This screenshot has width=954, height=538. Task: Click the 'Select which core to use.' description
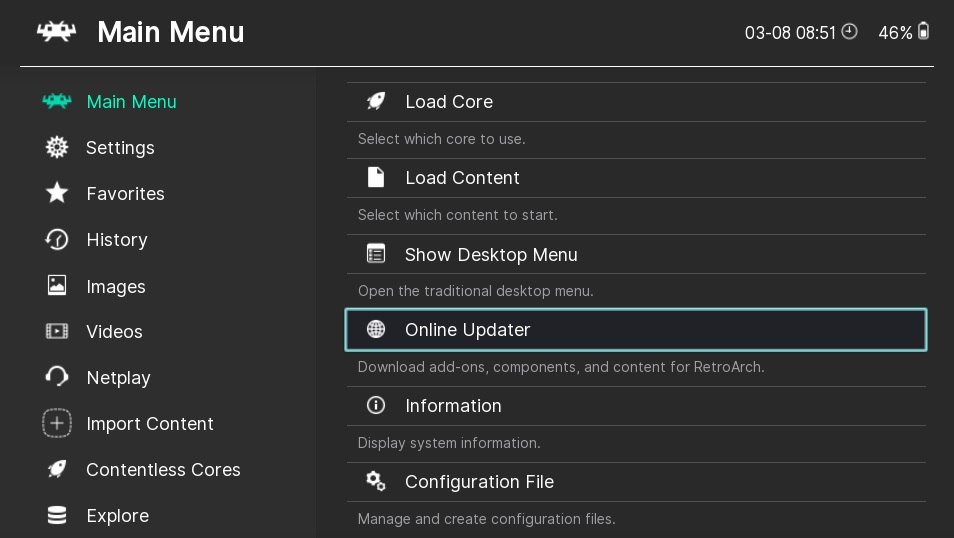442,139
